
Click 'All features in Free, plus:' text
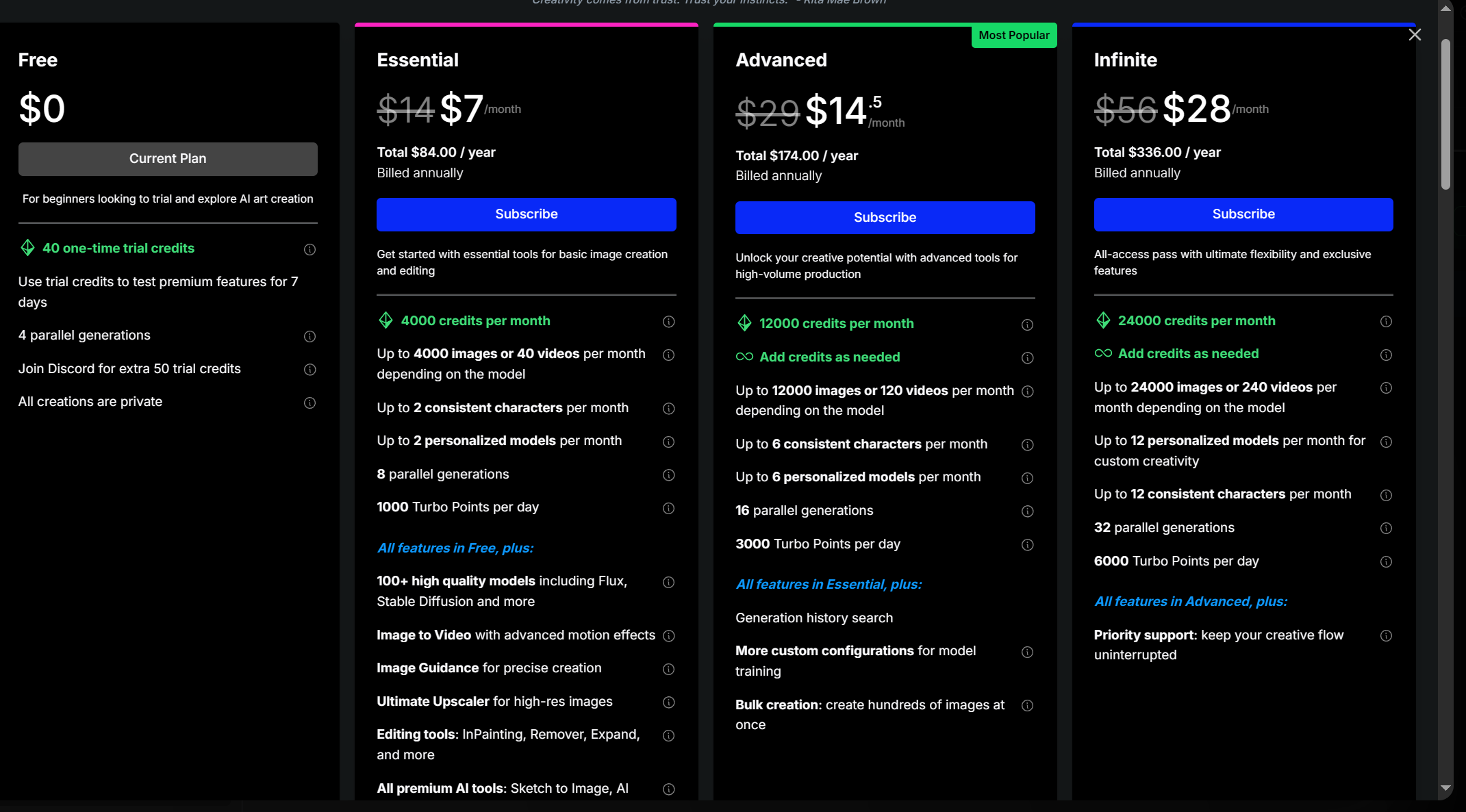point(455,548)
